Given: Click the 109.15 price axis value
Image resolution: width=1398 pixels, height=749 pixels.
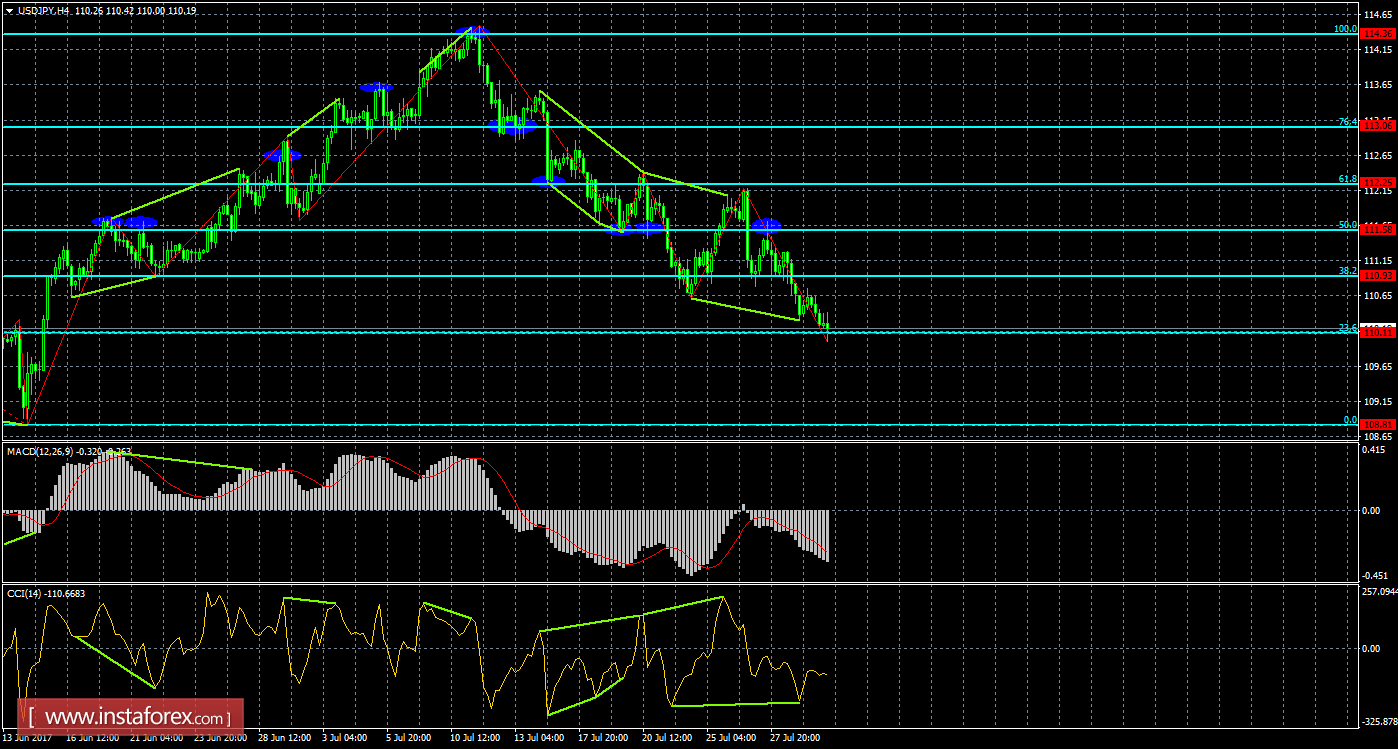Looking at the screenshot, I should coord(1378,402).
